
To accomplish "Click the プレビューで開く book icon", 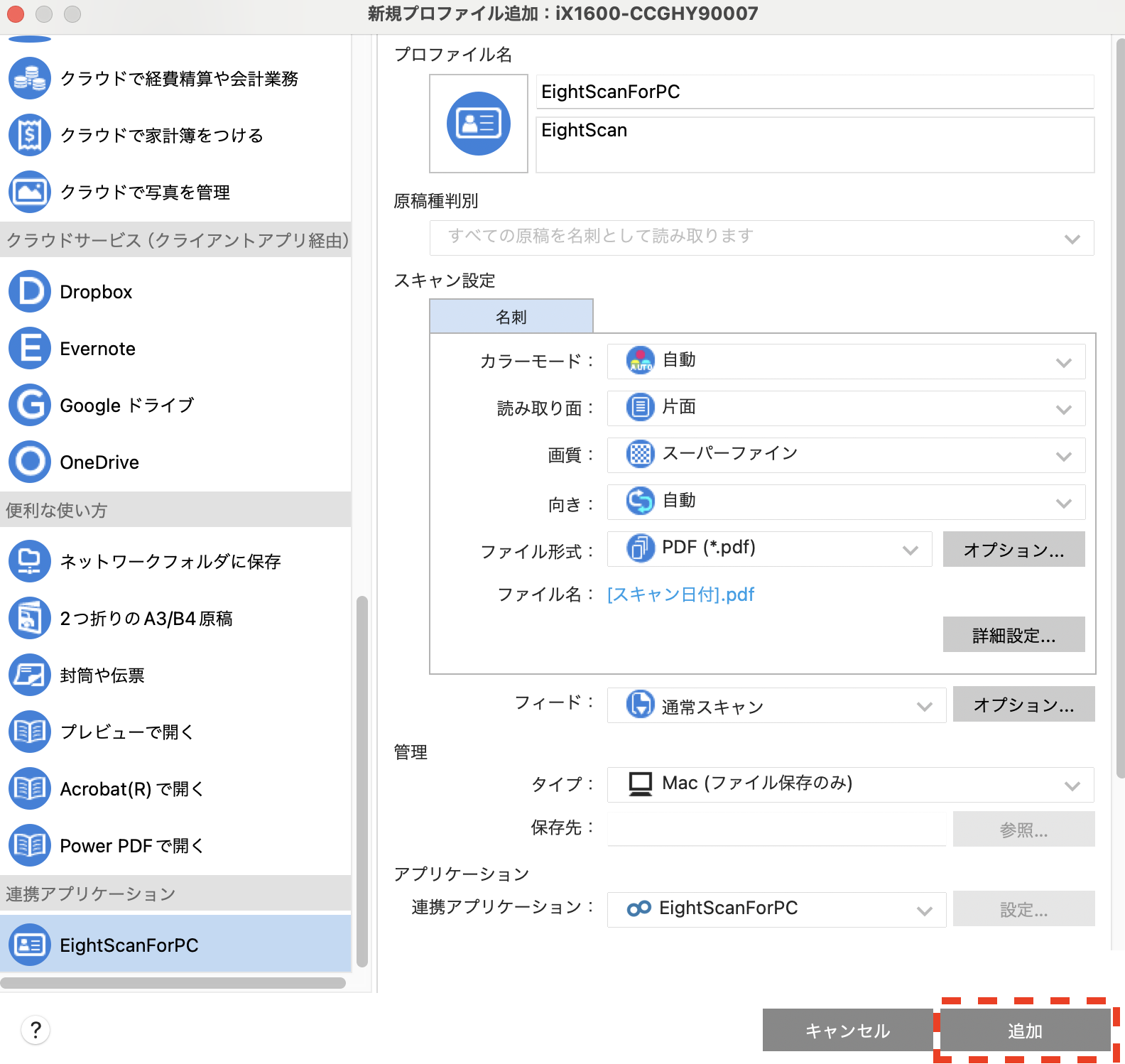I will click(x=30, y=732).
